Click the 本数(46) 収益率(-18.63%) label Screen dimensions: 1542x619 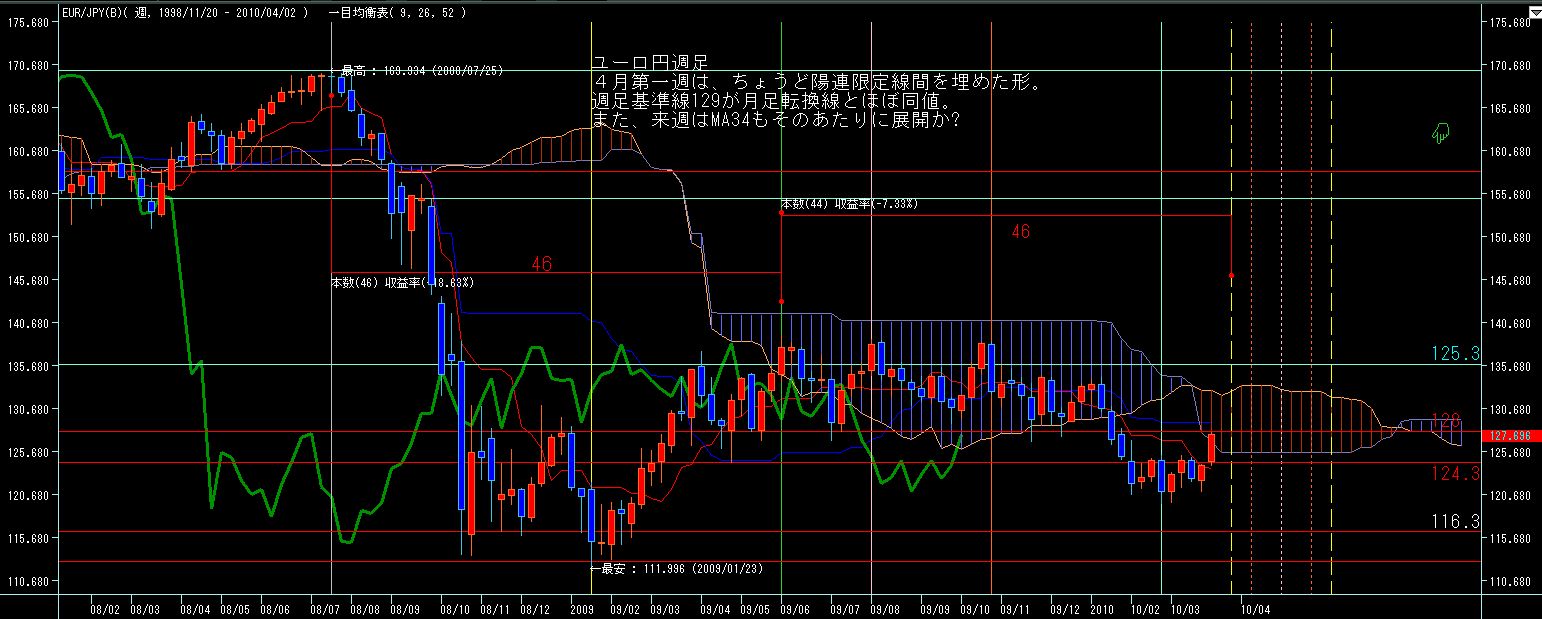coord(402,283)
